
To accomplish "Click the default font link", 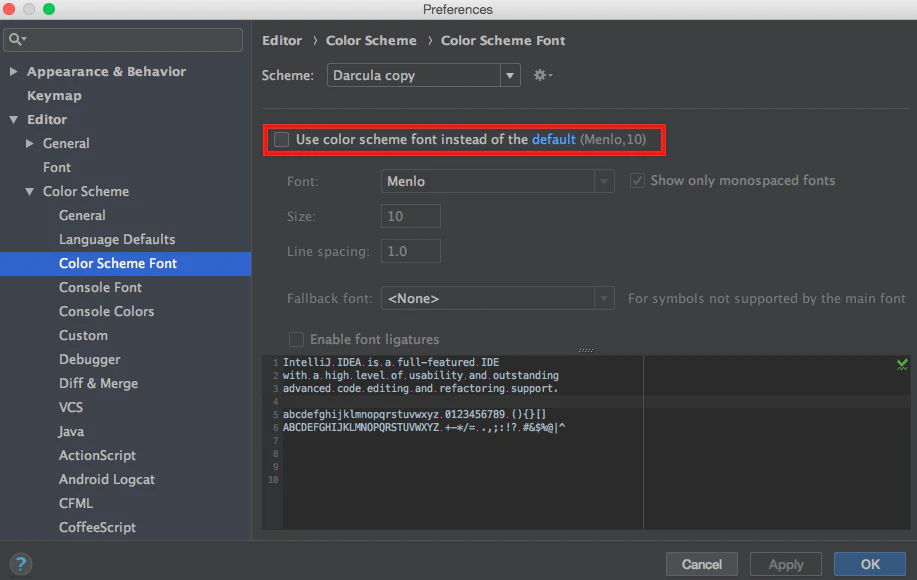I will coord(554,139).
